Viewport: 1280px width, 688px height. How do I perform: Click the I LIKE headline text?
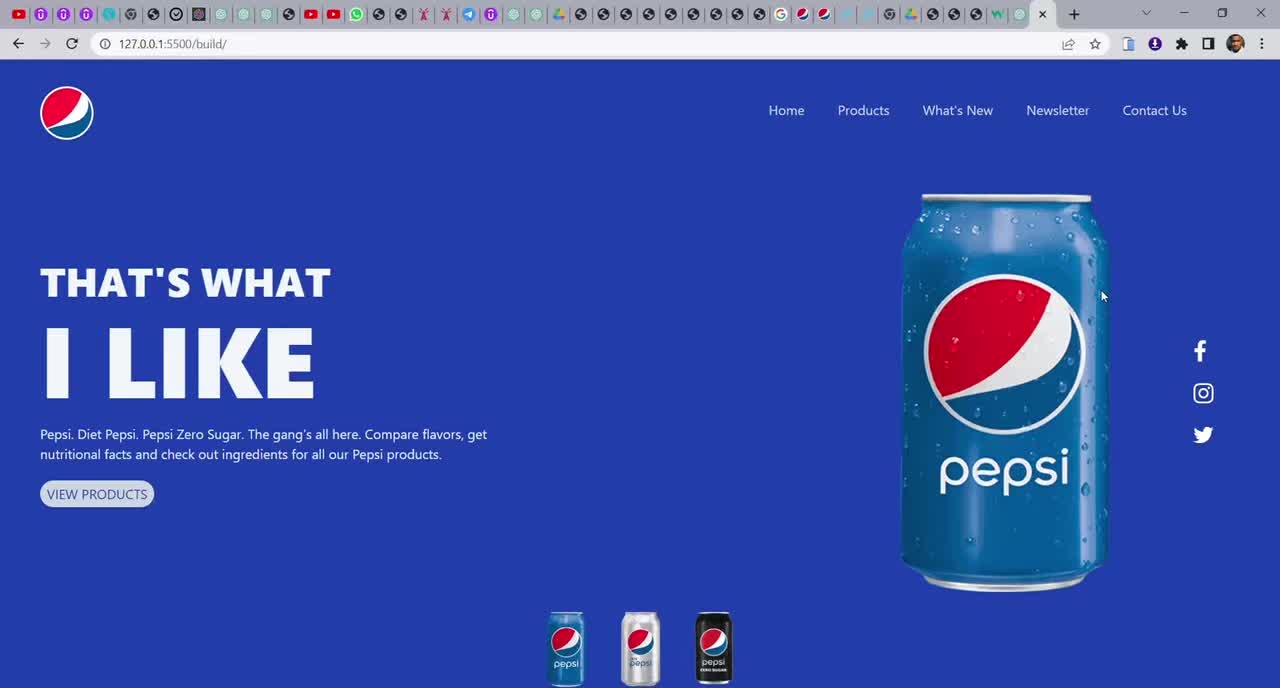pyautogui.click(x=178, y=363)
